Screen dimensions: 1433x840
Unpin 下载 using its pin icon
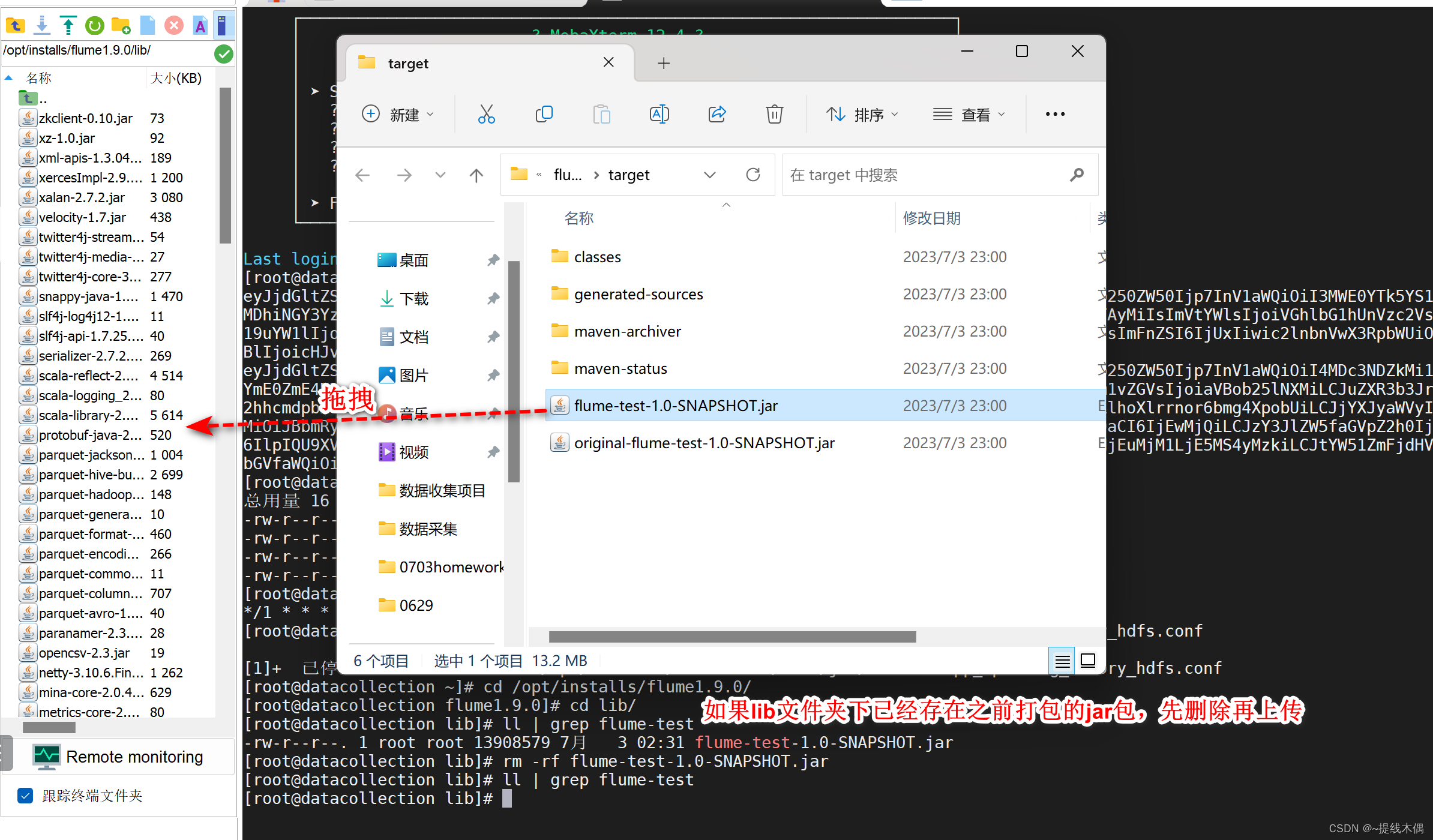tap(493, 298)
